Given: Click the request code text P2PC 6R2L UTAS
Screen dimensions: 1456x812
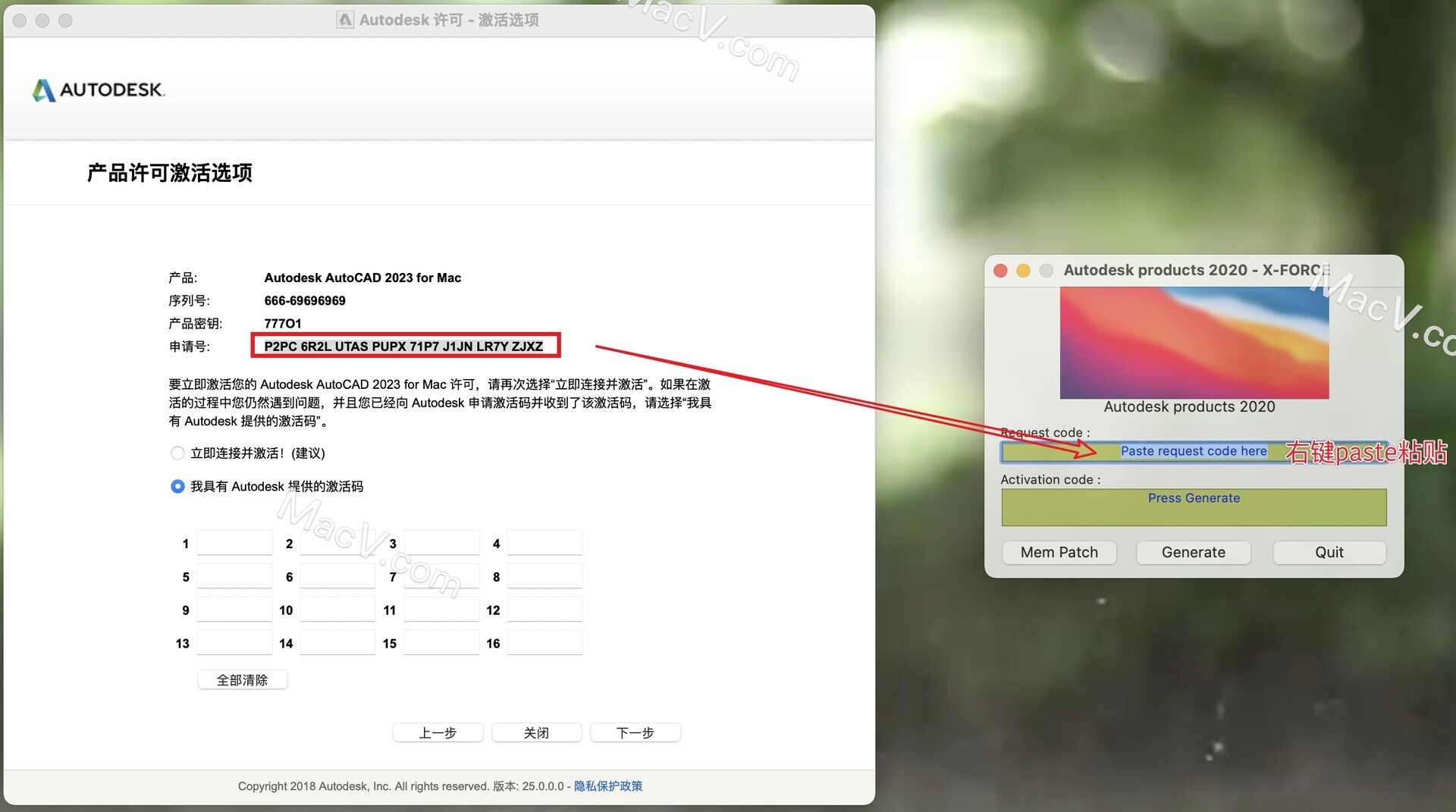Looking at the screenshot, I should click(403, 346).
